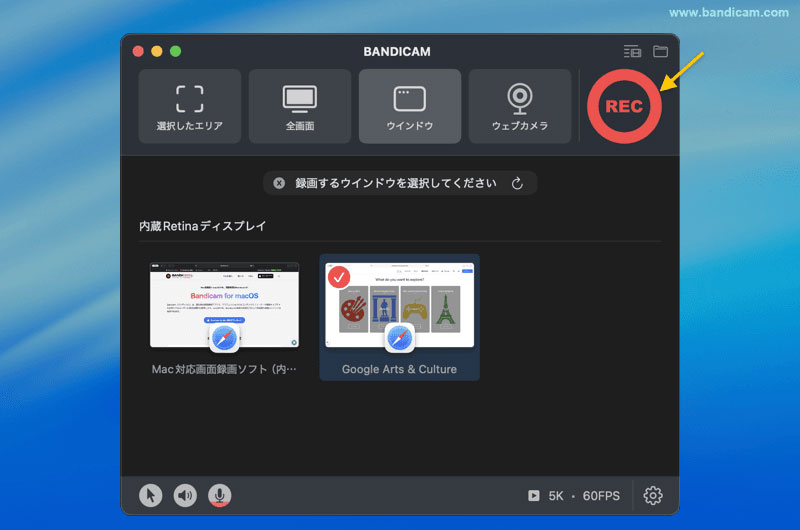The width and height of the screenshot is (800, 530).
Task: Click the 5K · 60FPS video quality setting
Action: 574,496
